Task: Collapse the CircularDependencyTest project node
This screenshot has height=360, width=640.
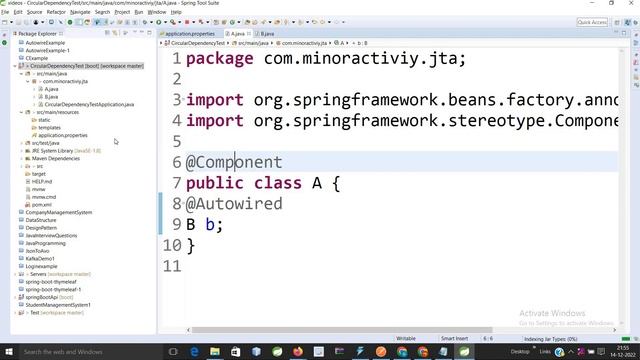Action: coord(15,66)
